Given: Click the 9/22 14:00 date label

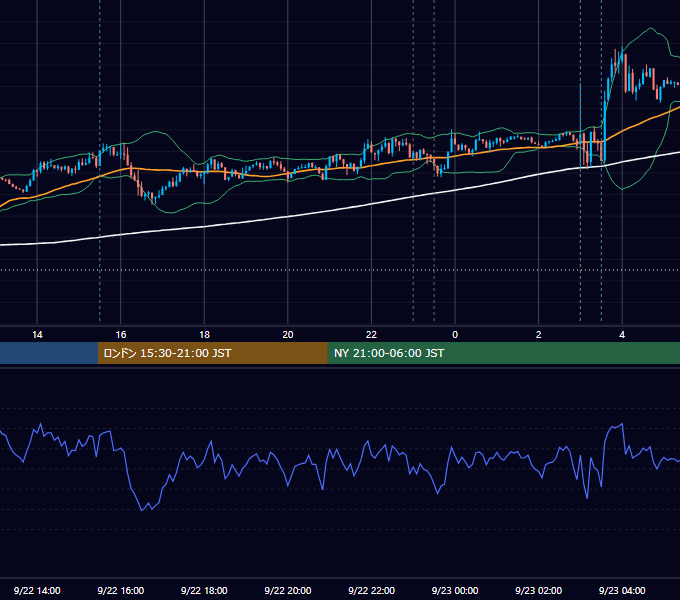Looking at the screenshot, I should coord(37,590).
